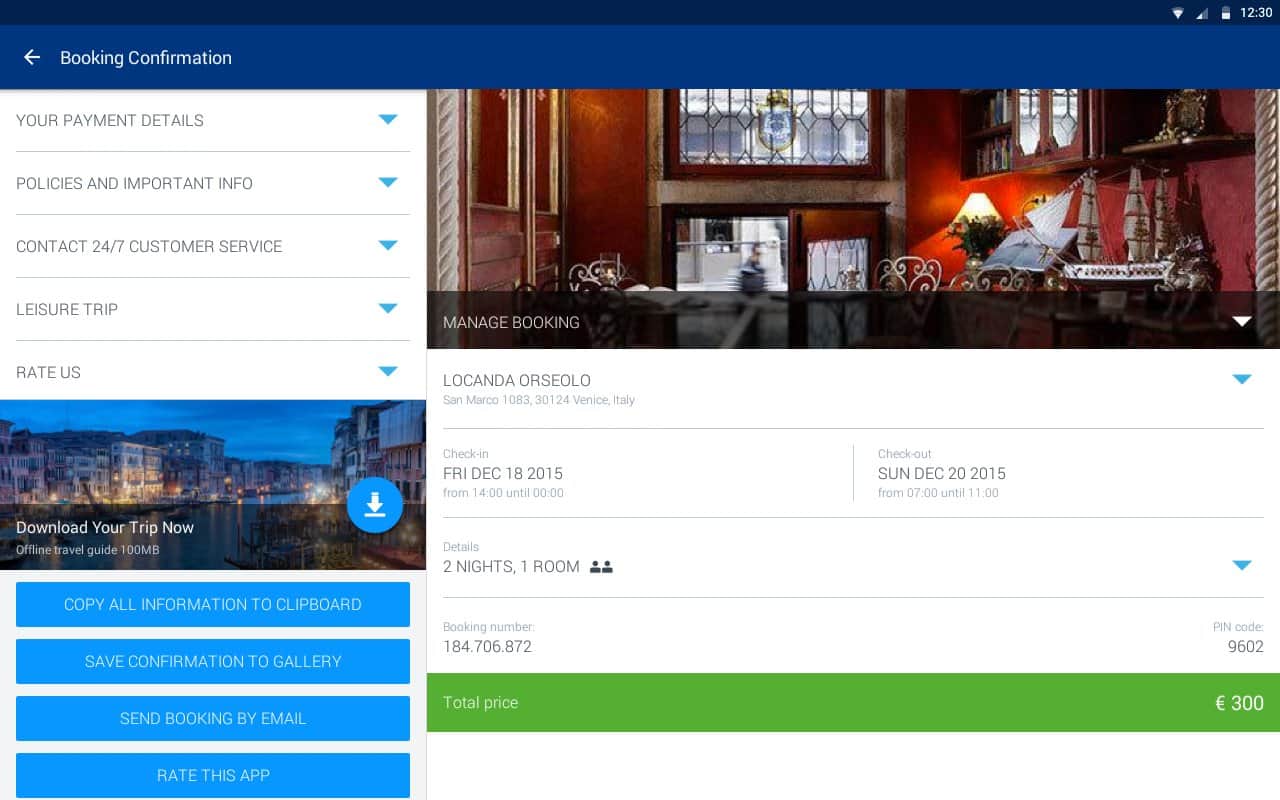Viewport: 1280px width, 800px height.
Task: Expand Locanda Orseolo hotel details
Action: 1241,380
